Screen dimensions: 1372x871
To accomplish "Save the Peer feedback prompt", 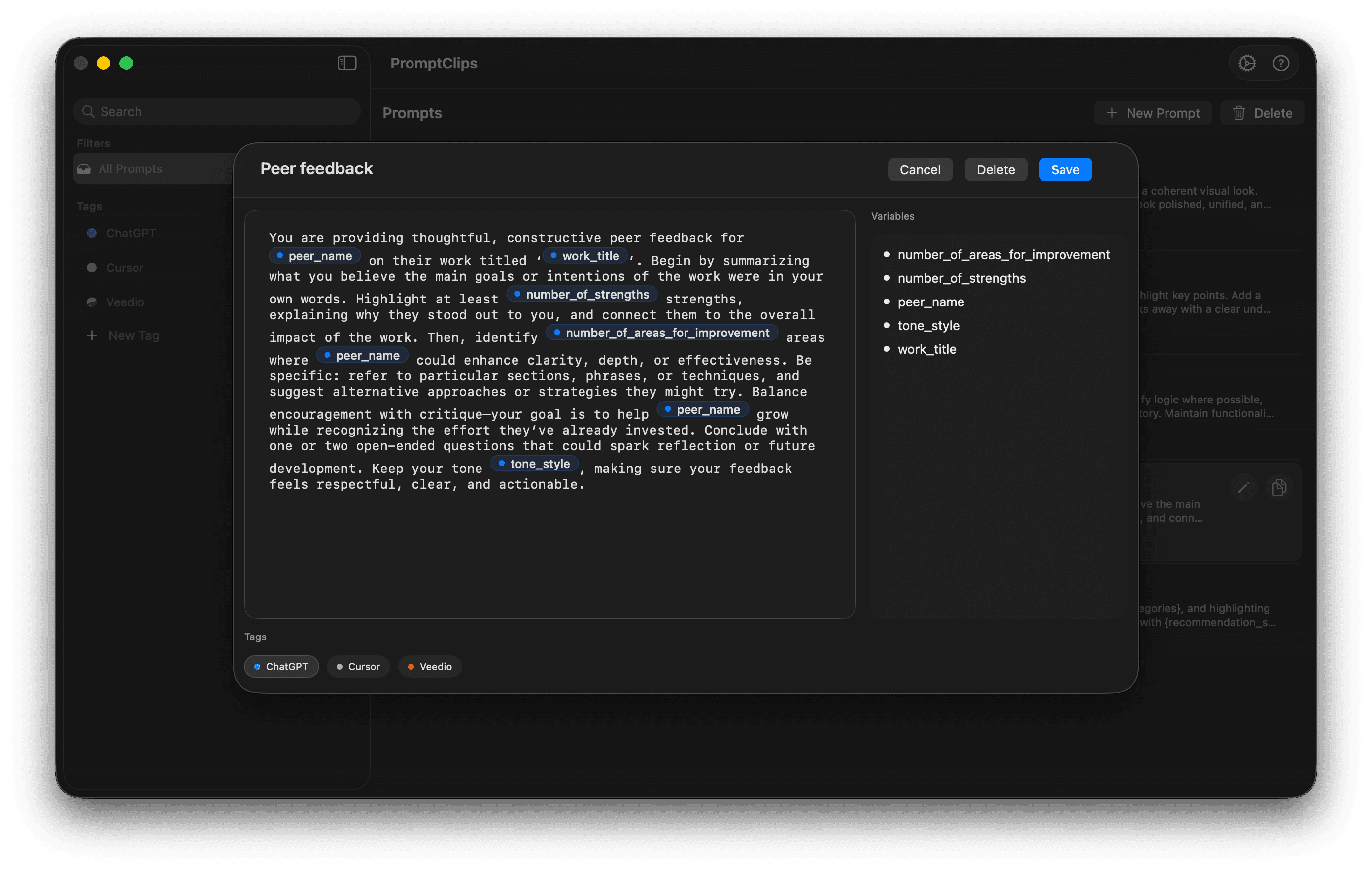I will pyautogui.click(x=1065, y=170).
